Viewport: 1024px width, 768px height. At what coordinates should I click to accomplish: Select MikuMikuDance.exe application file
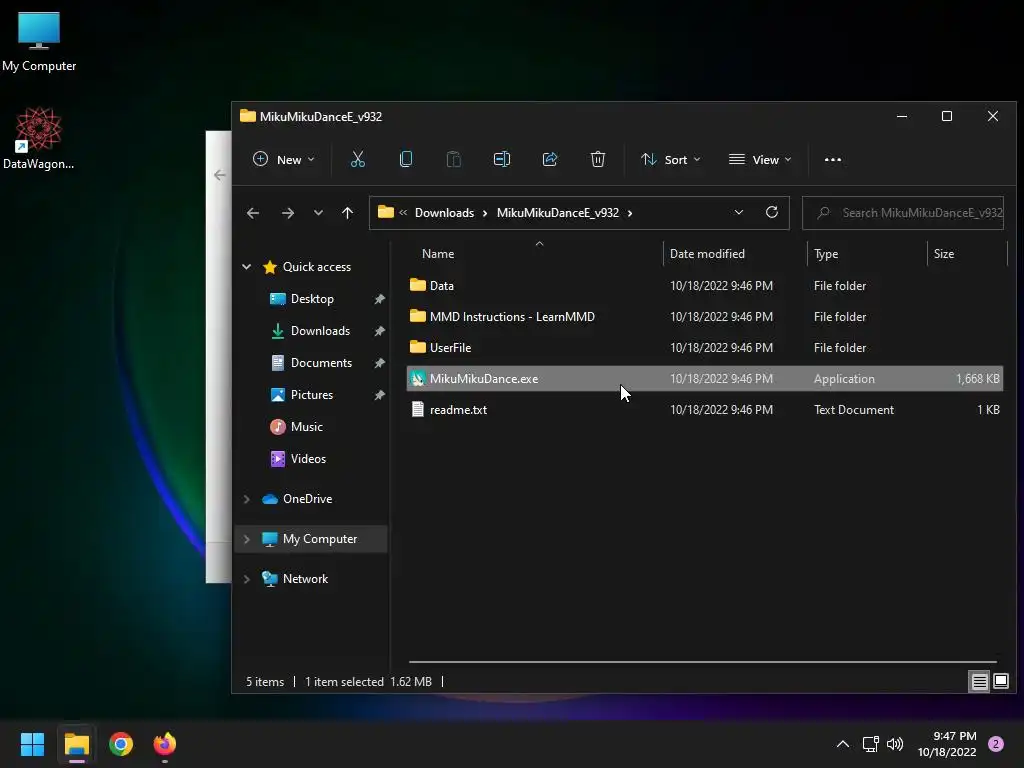coord(705,379)
